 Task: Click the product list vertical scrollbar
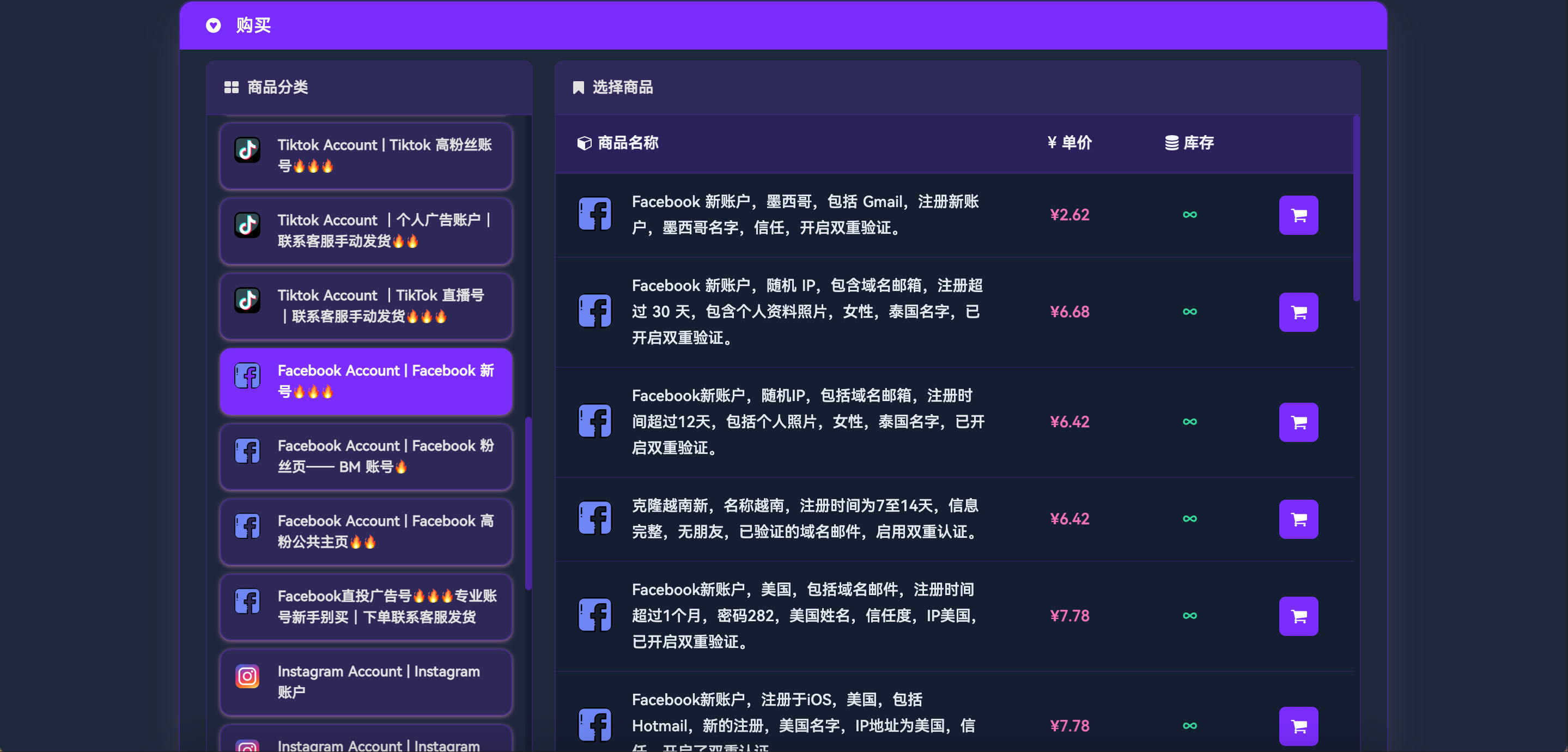coord(1356,207)
